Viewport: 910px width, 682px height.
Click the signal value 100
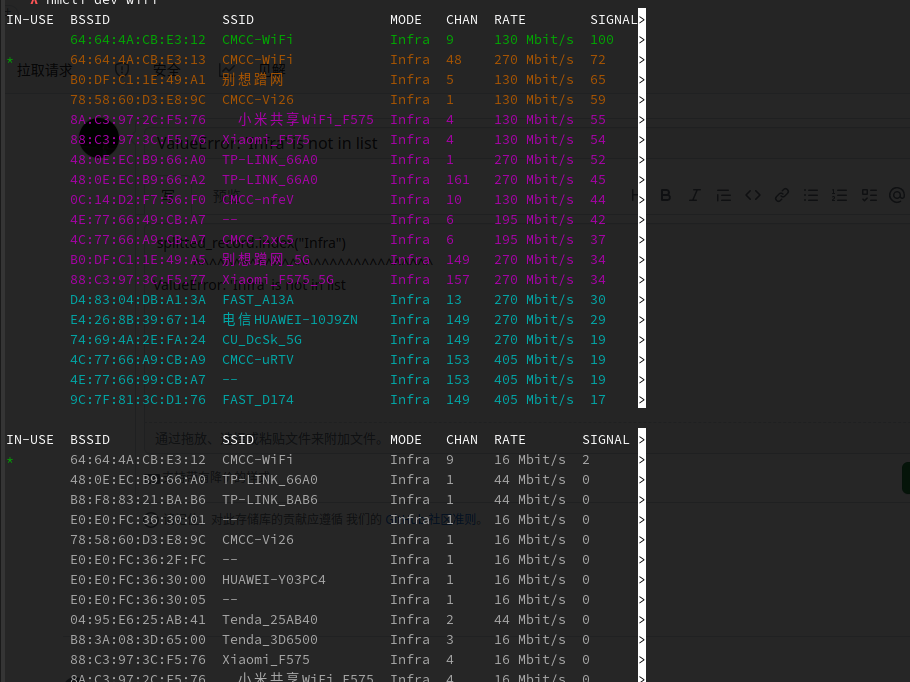click(x=602, y=39)
